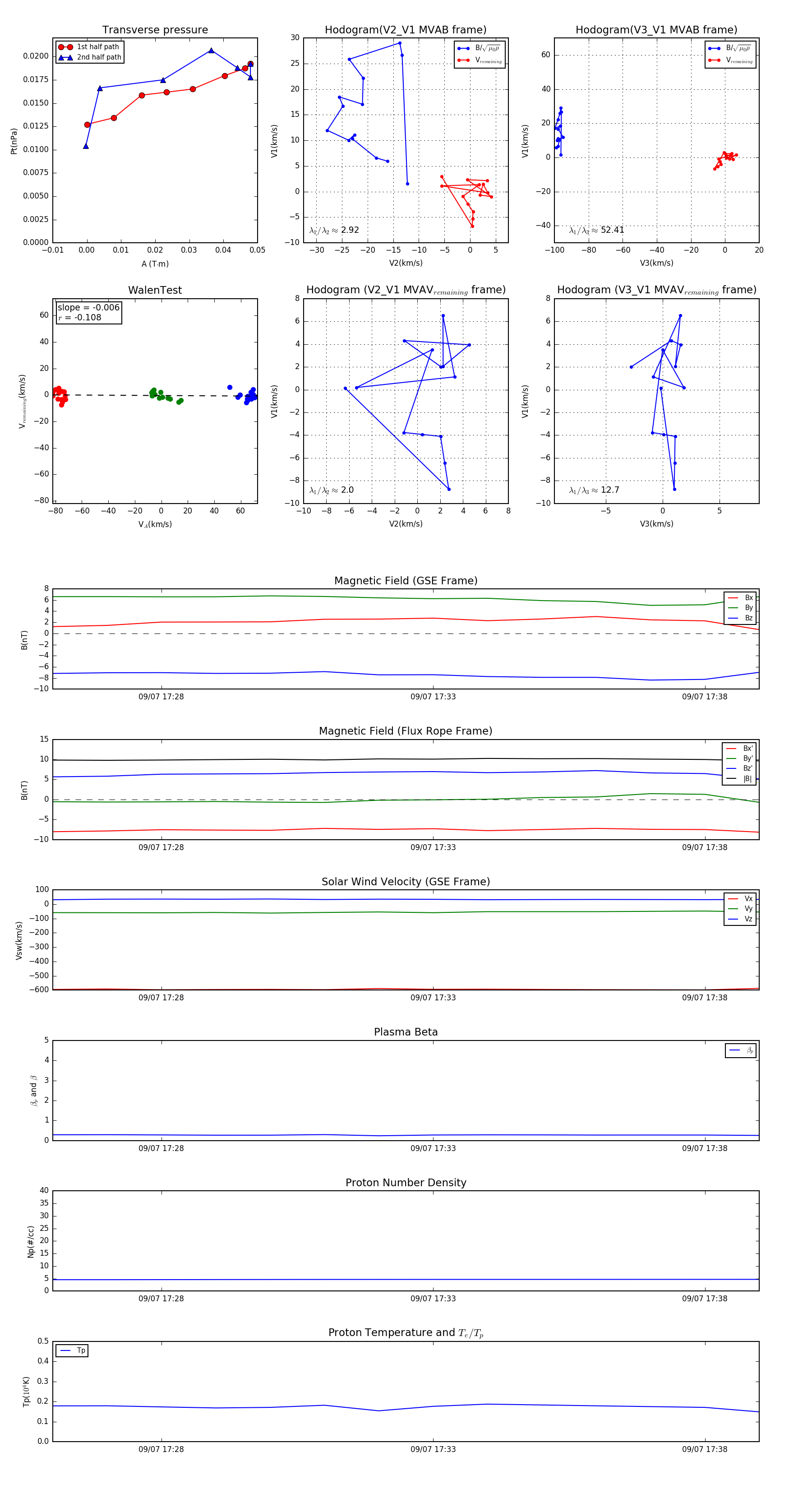The image size is (812, 1489).
Task: Click the "Hodogram(V3_V1 MVAB frame)" title
Action: [x=656, y=30]
